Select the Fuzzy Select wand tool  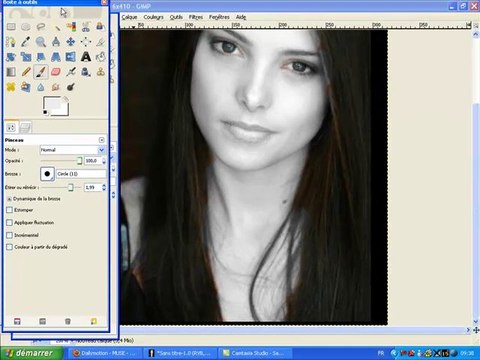pyautogui.click(x=56, y=27)
